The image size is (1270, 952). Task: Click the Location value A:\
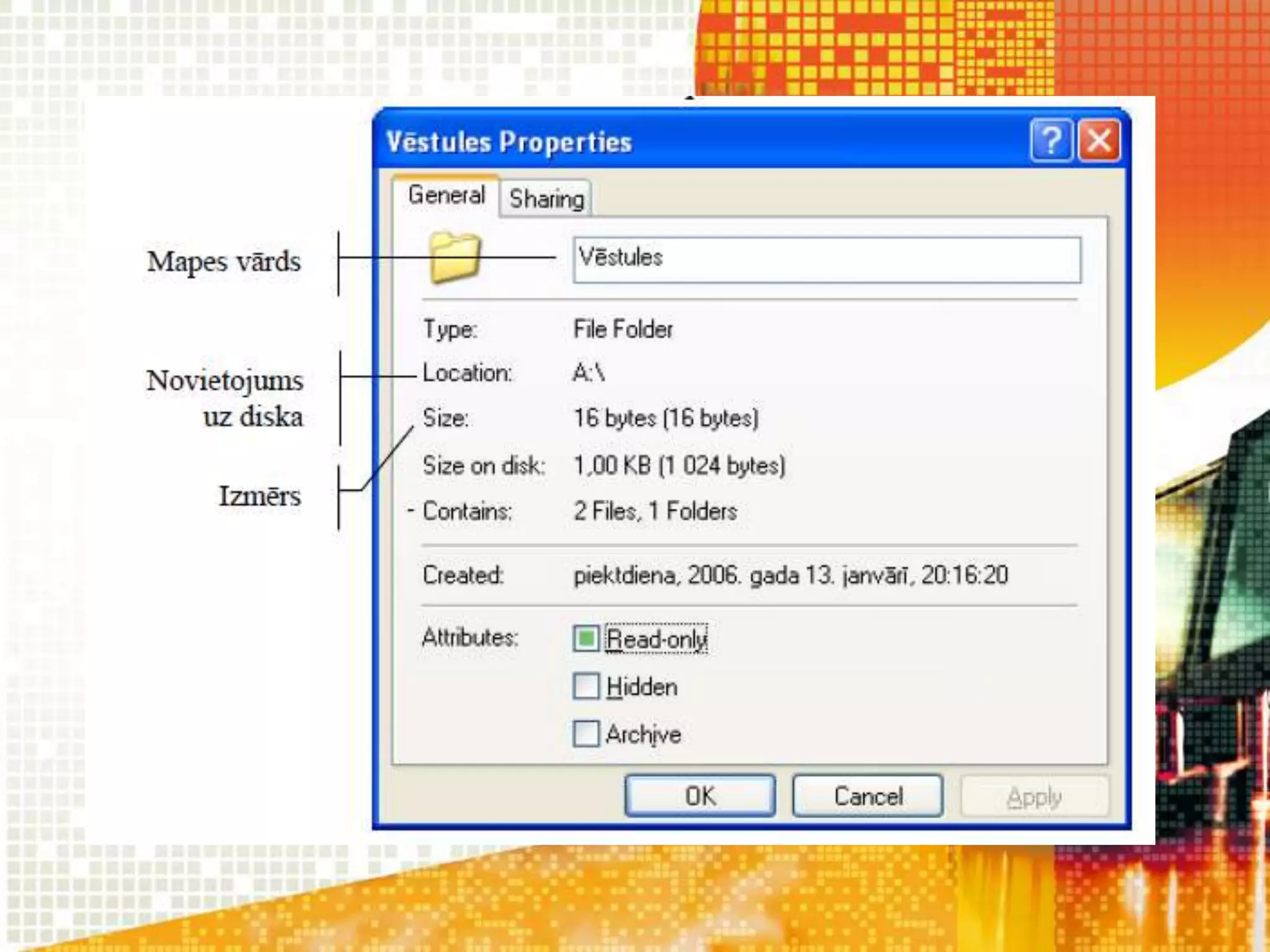pos(588,373)
